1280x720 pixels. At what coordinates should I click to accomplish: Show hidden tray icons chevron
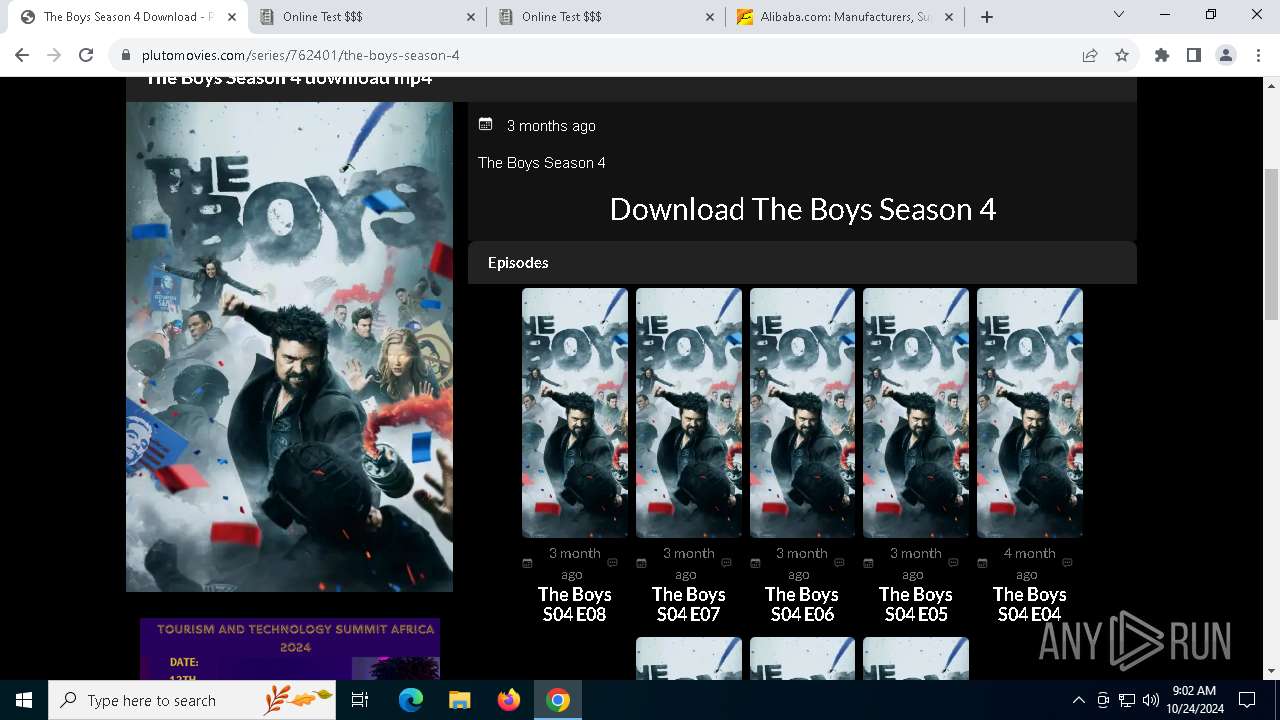[1078, 700]
